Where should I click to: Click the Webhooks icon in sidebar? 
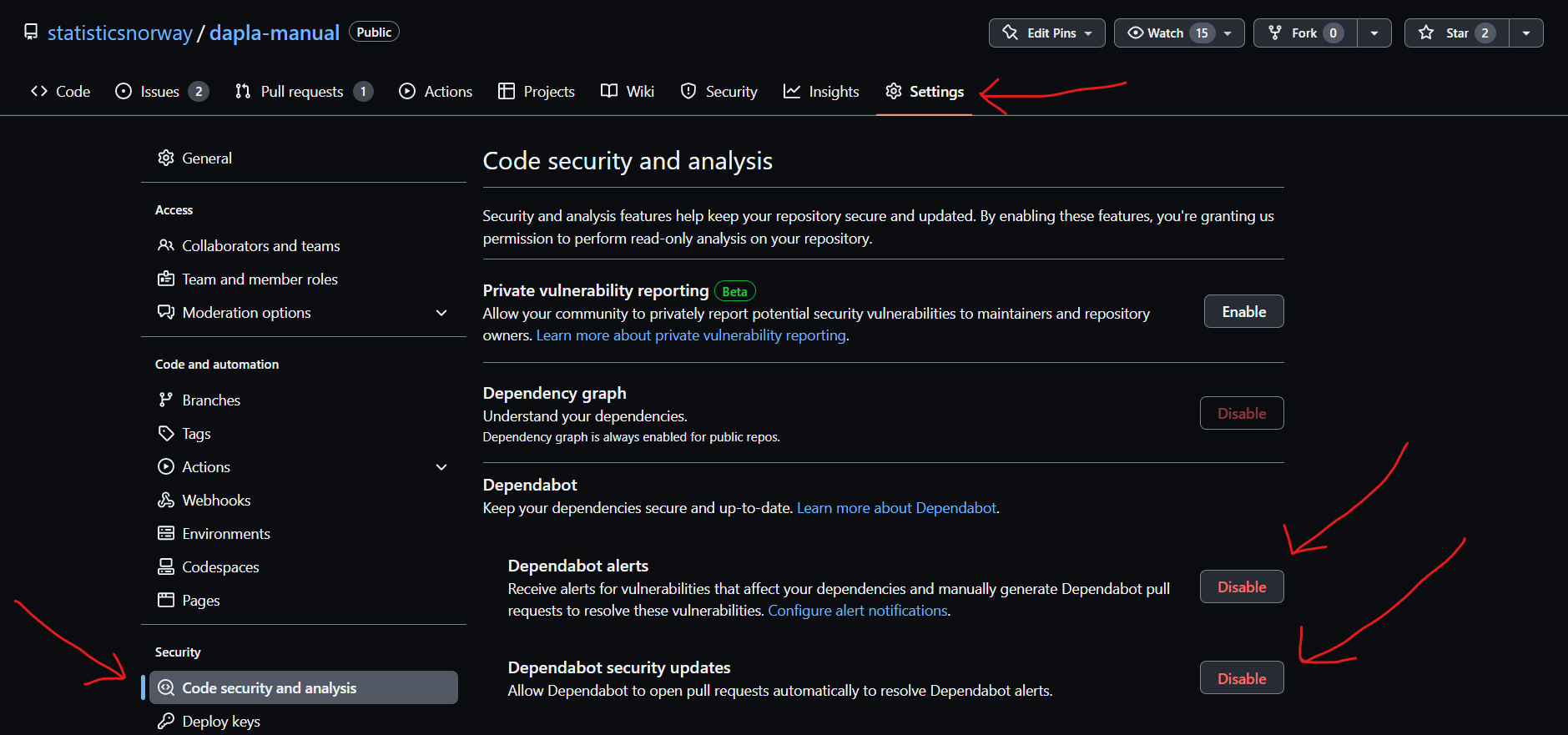click(166, 500)
